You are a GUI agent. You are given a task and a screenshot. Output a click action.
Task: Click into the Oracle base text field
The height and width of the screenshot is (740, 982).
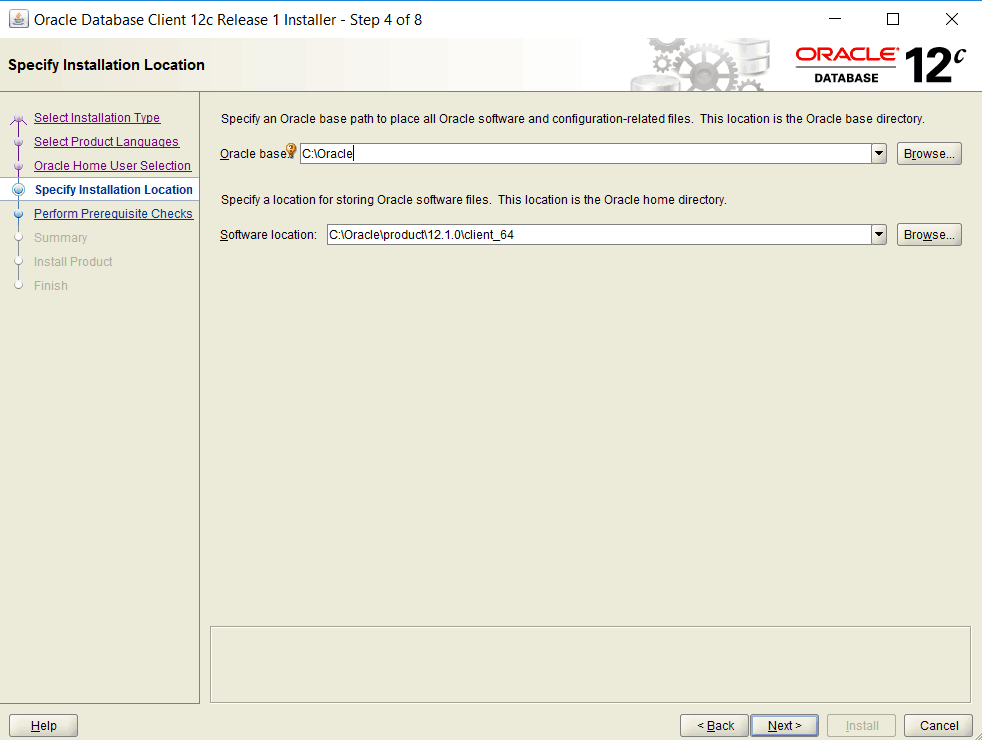[x=586, y=153]
